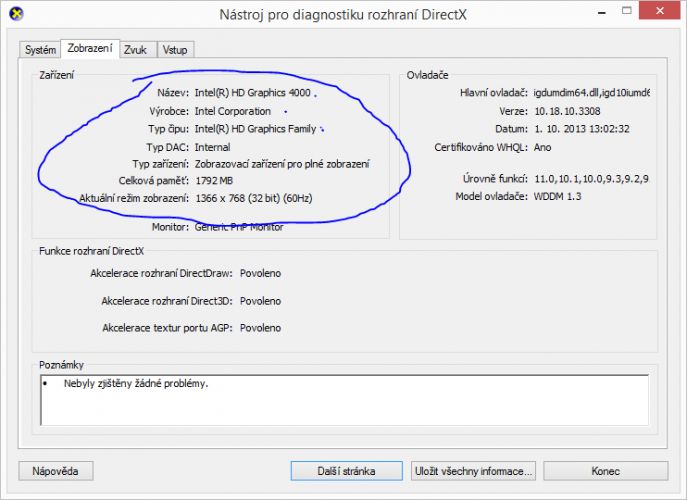687x500 pixels.
Task: Click the Ovladače group heading
Action: 427,75
